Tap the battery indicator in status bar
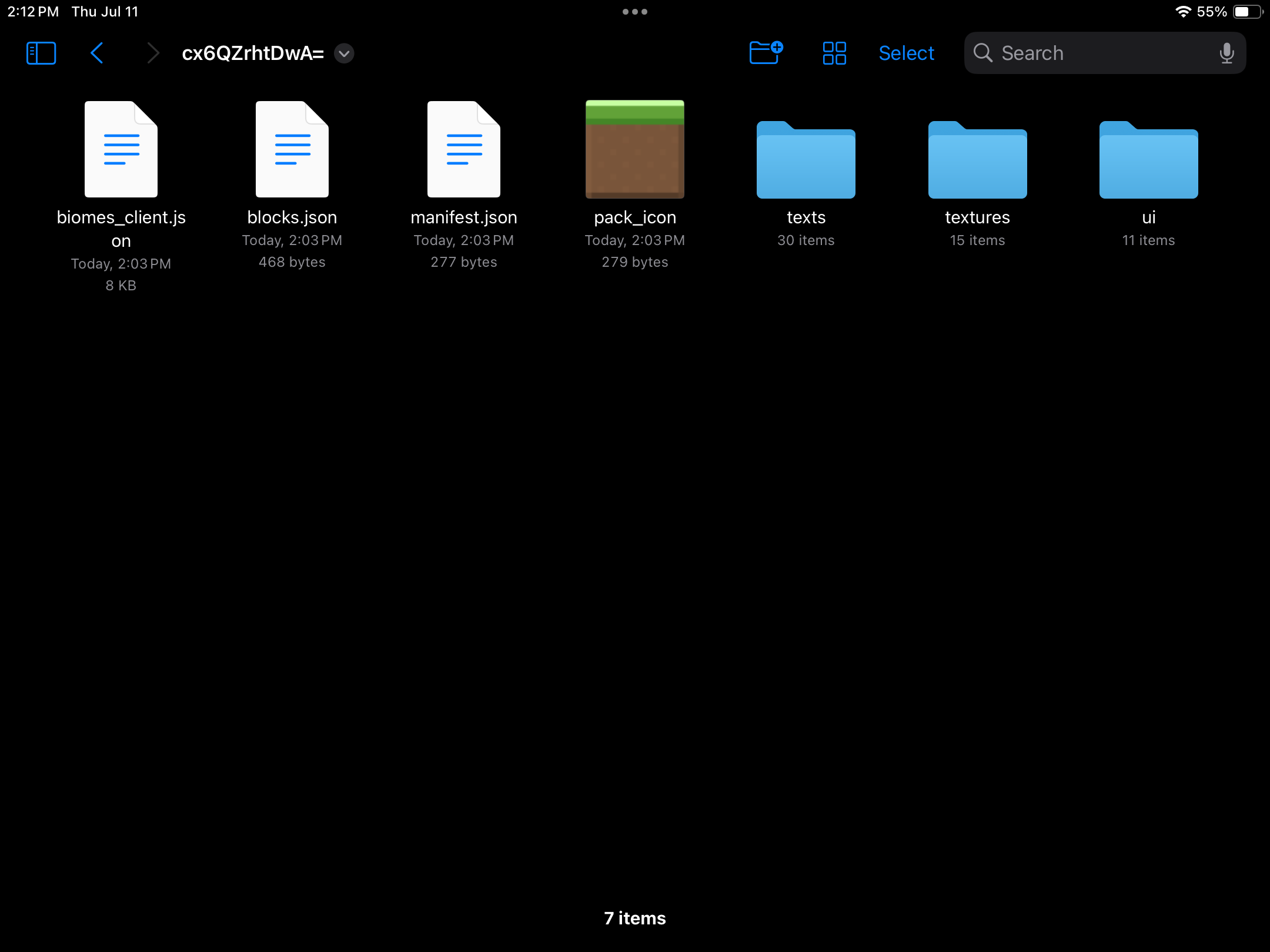The width and height of the screenshot is (1270, 952). [x=1248, y=12]
